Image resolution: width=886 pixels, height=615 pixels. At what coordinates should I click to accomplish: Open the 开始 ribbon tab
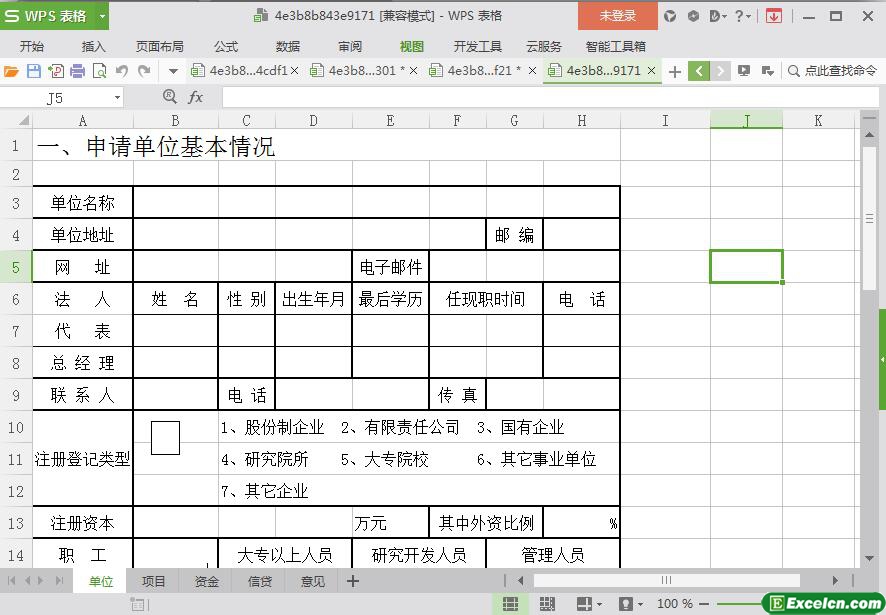32,46
